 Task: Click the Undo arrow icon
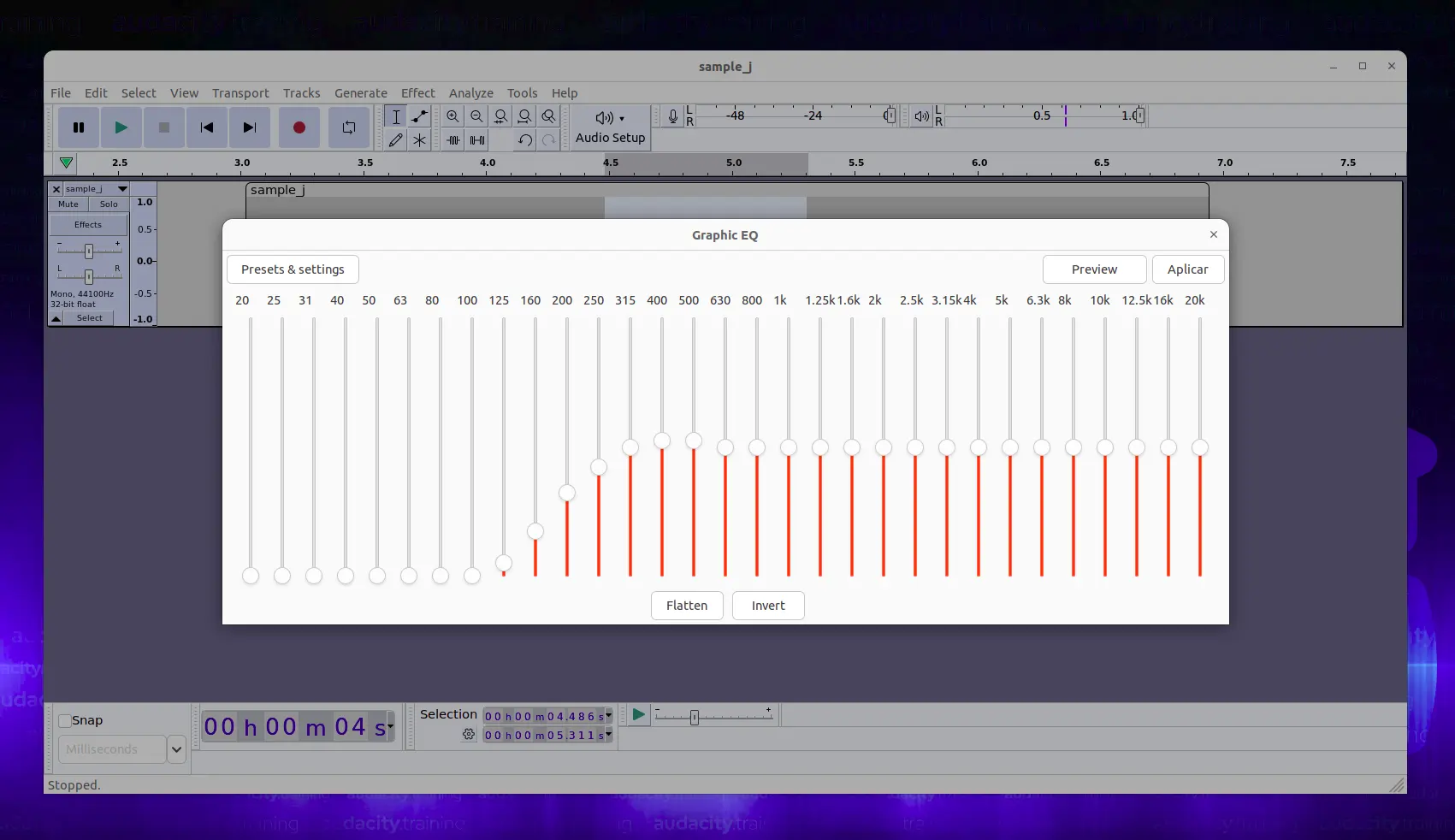coord(525,139)
